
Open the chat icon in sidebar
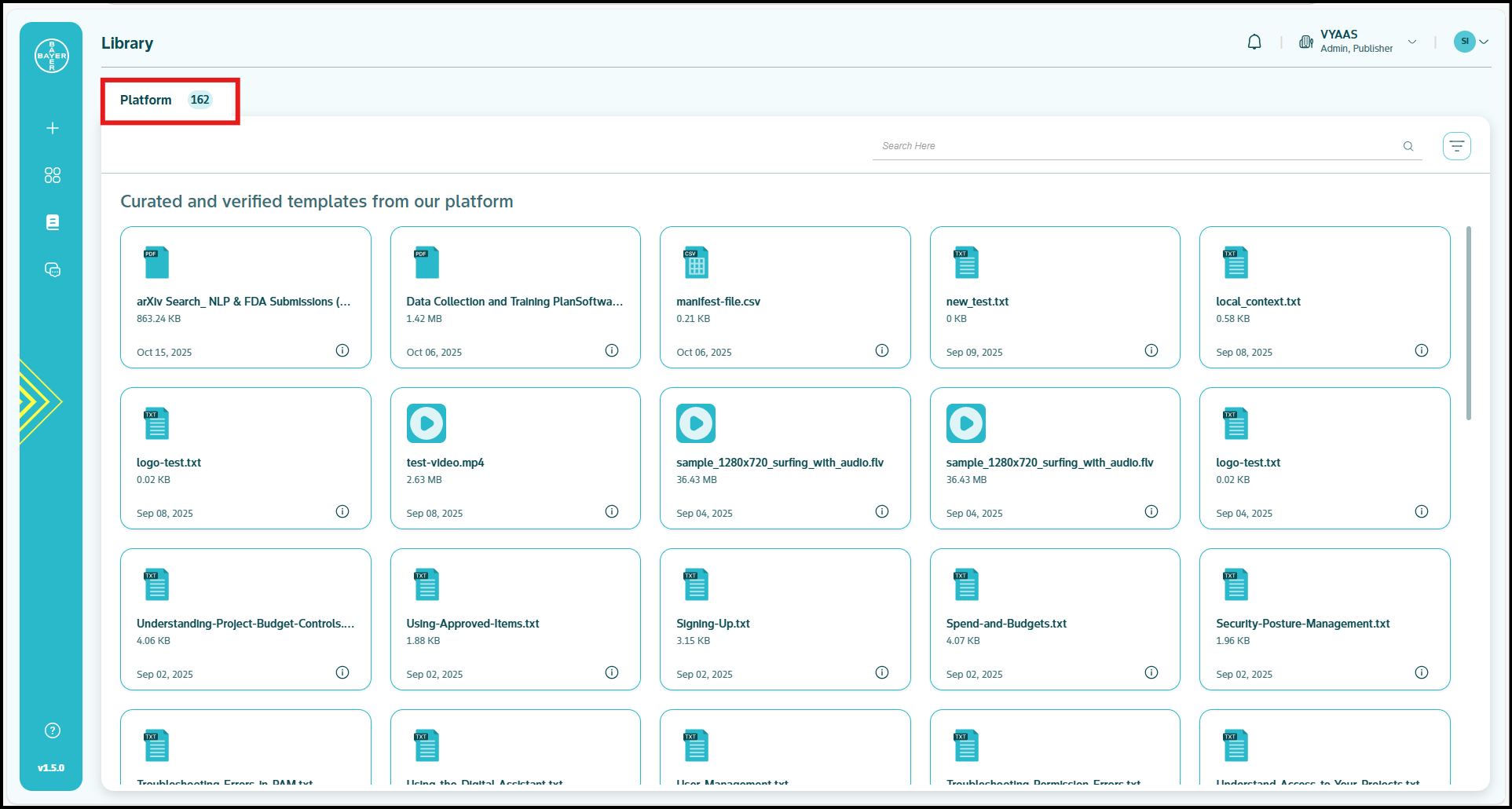click(x=53, y=270)
